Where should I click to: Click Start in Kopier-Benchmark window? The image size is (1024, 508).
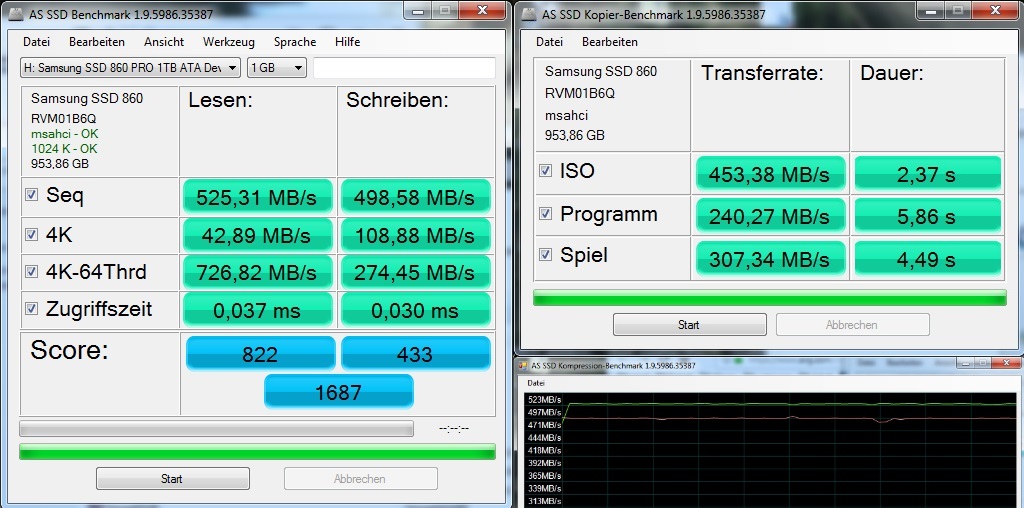pyautogui.click(x=690, y=325)
